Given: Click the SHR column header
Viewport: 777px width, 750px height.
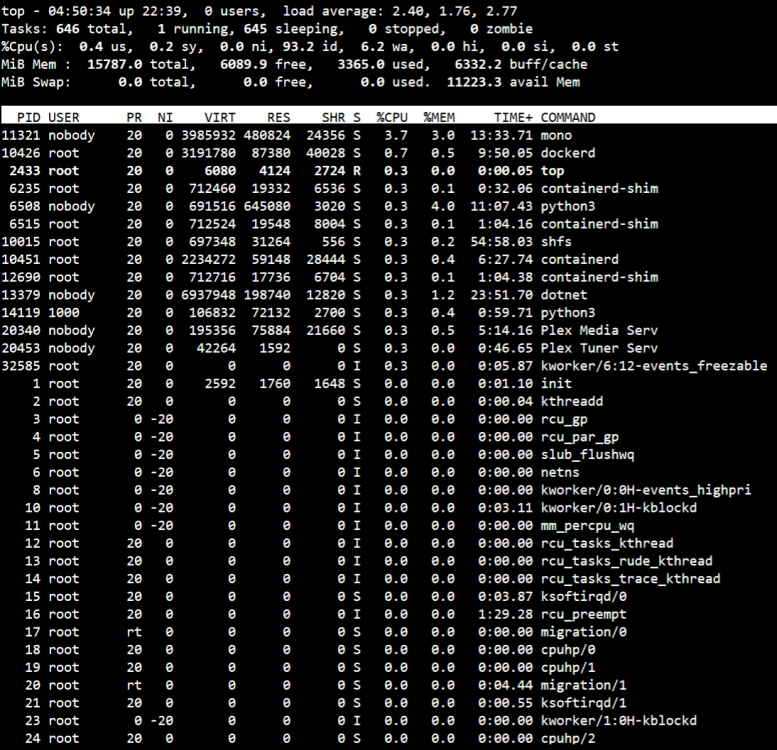Looking at the screenshot, I should tap(333, 117).
